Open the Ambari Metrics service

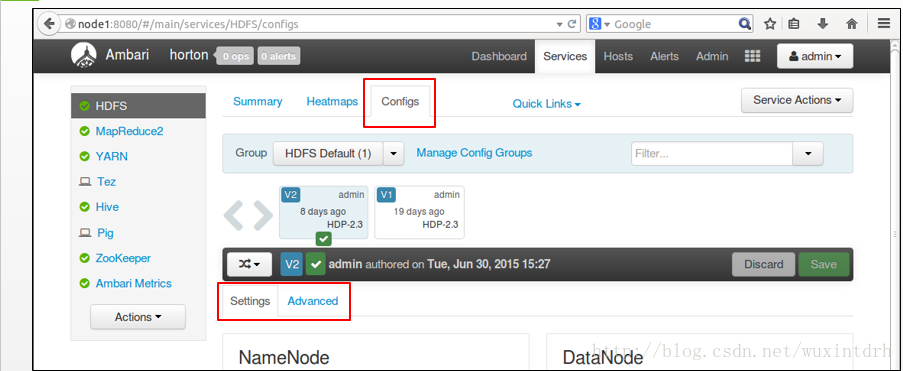coord(134,283)
